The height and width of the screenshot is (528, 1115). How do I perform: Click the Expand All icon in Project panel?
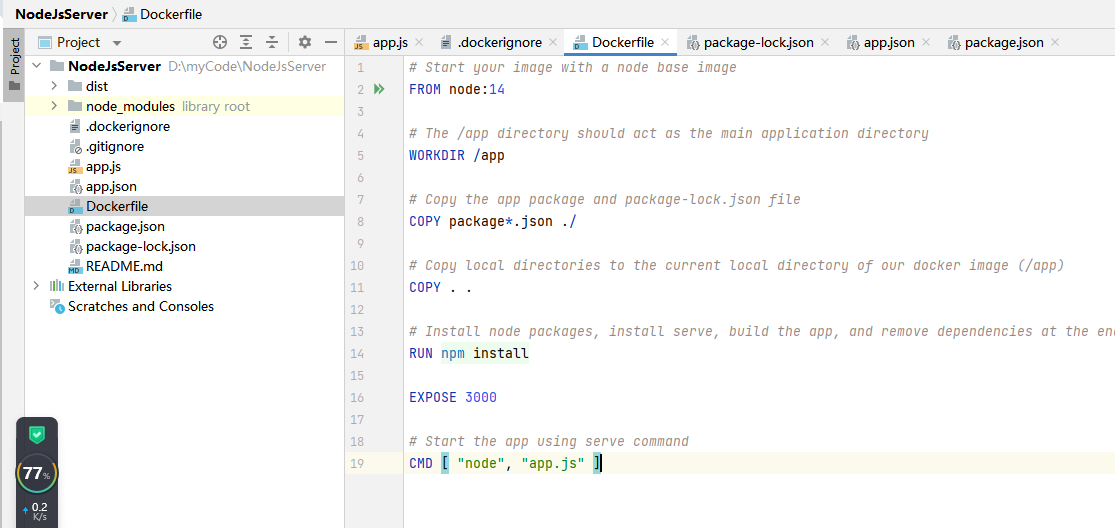(246, 42)
